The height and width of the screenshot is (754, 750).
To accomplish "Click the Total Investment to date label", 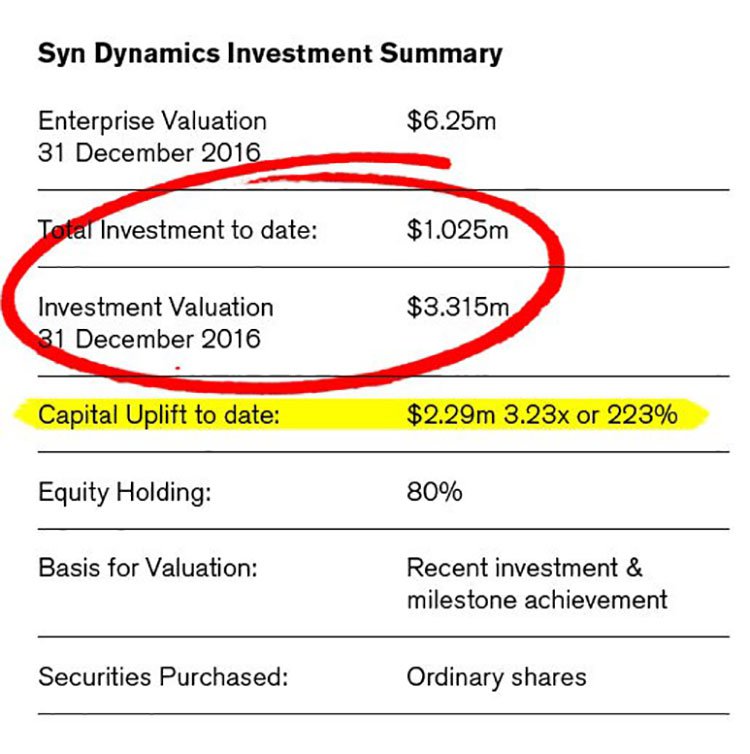I will (178, 229).
